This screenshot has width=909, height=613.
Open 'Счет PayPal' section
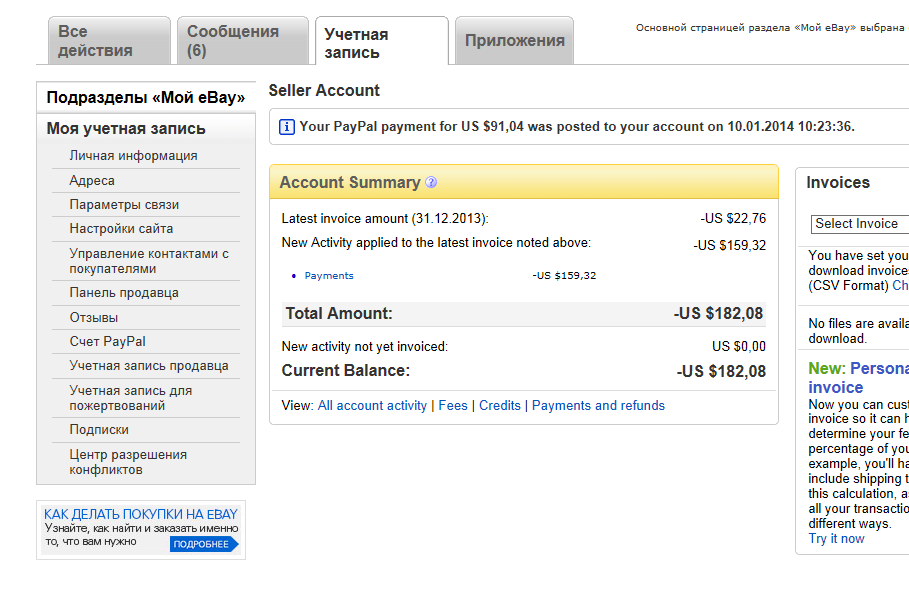point(108,342)
